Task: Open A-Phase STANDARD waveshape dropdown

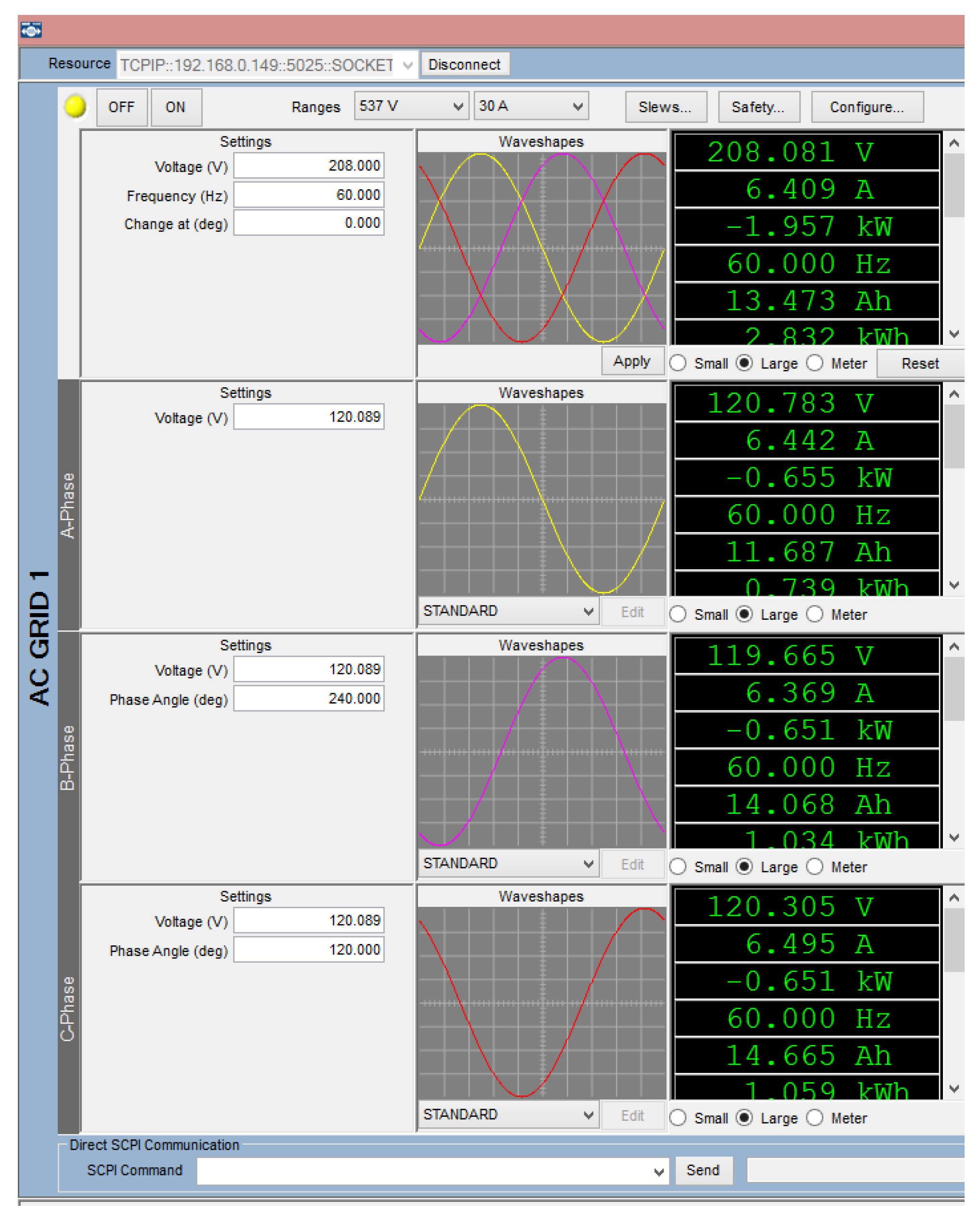Action: (x=508, y=611)
